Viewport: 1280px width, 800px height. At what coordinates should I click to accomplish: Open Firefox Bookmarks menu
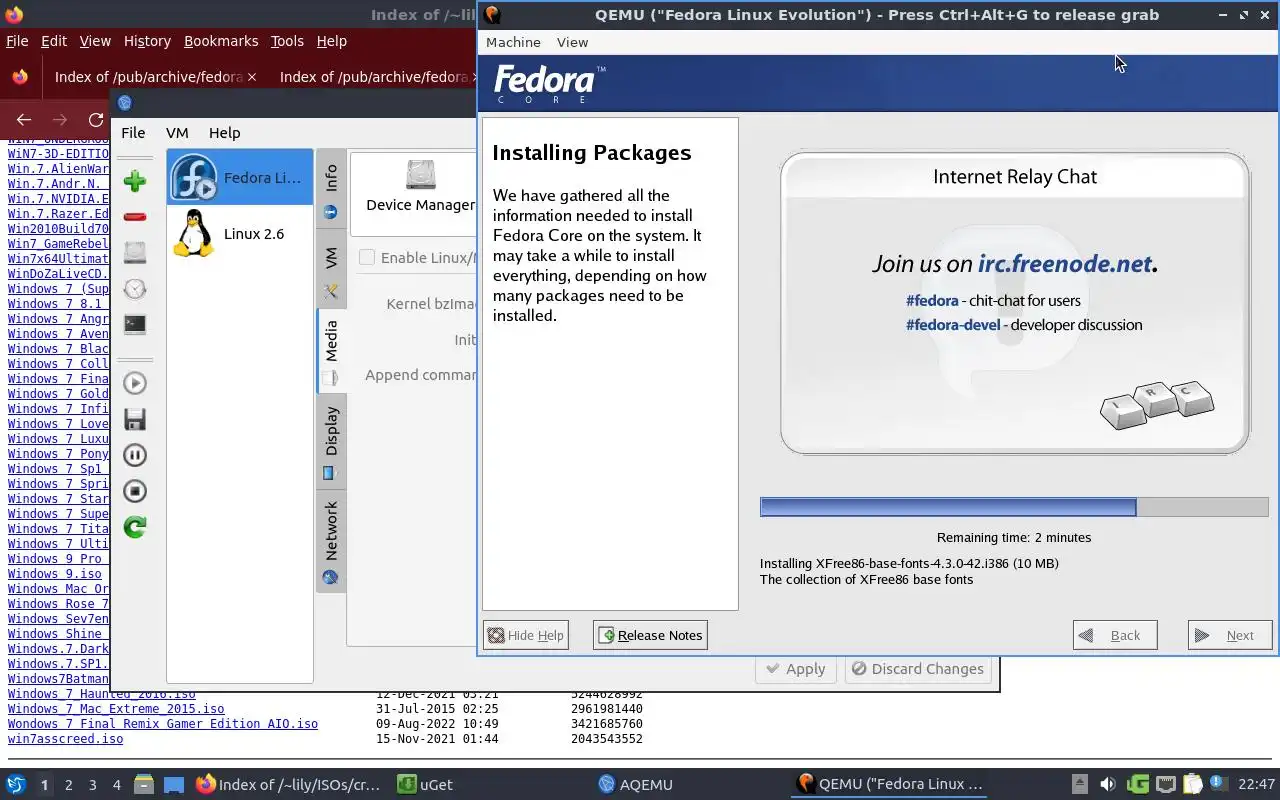(221, 41)
